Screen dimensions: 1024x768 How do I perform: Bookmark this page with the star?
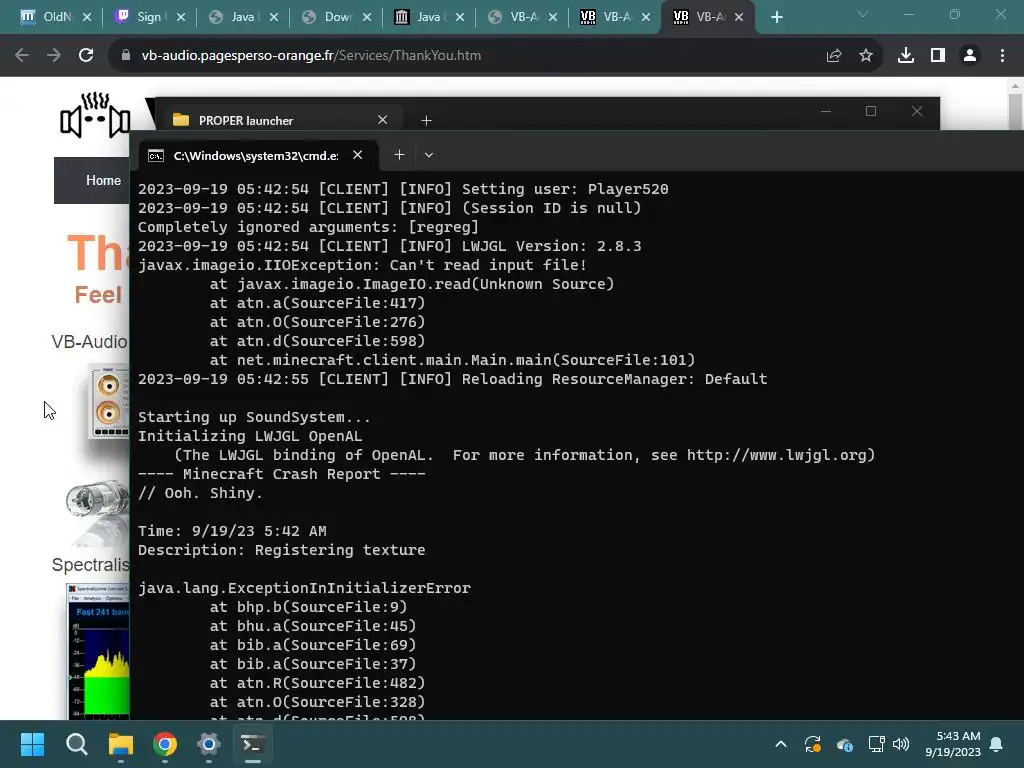866,56
